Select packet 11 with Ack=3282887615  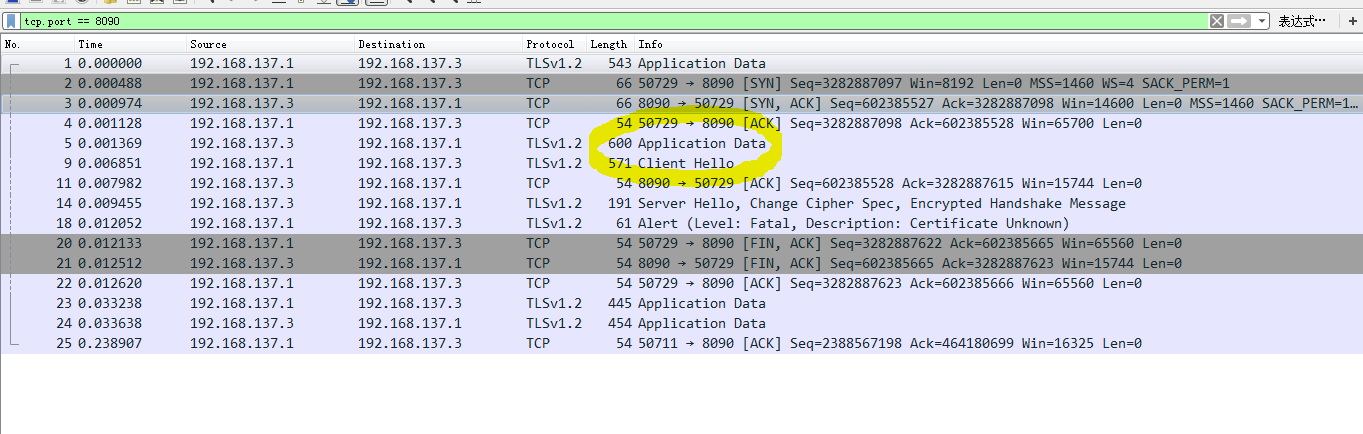[x=681, y=183]
